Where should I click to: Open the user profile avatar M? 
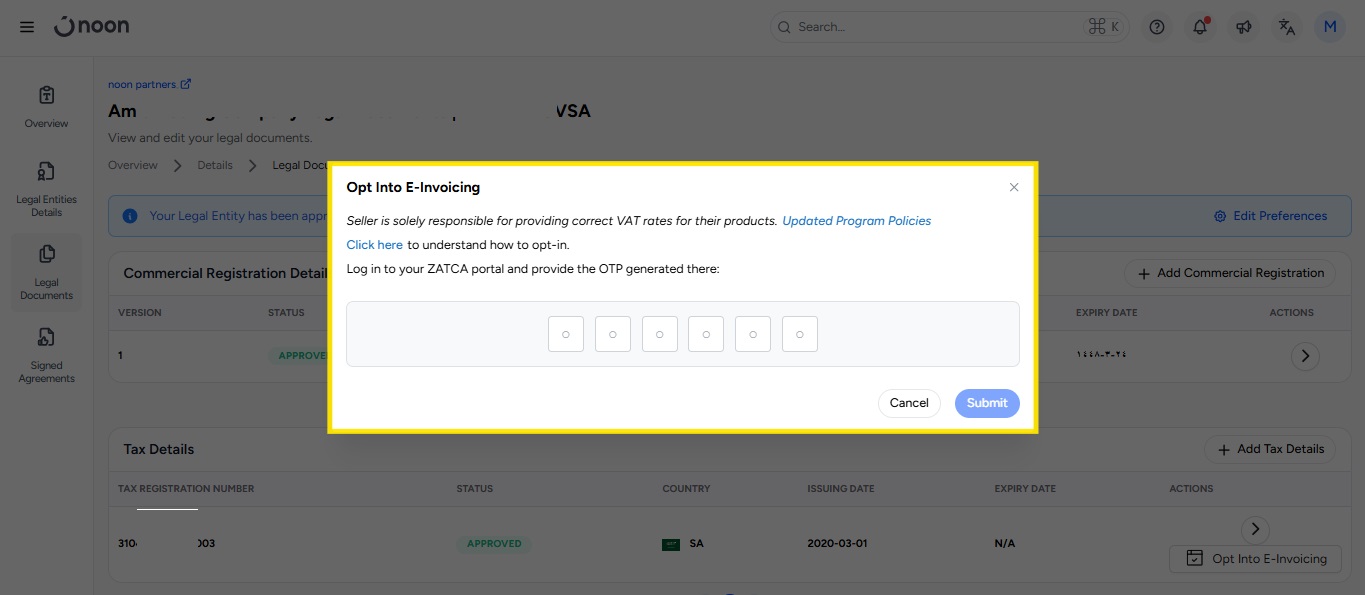(x=1330, y=27)
